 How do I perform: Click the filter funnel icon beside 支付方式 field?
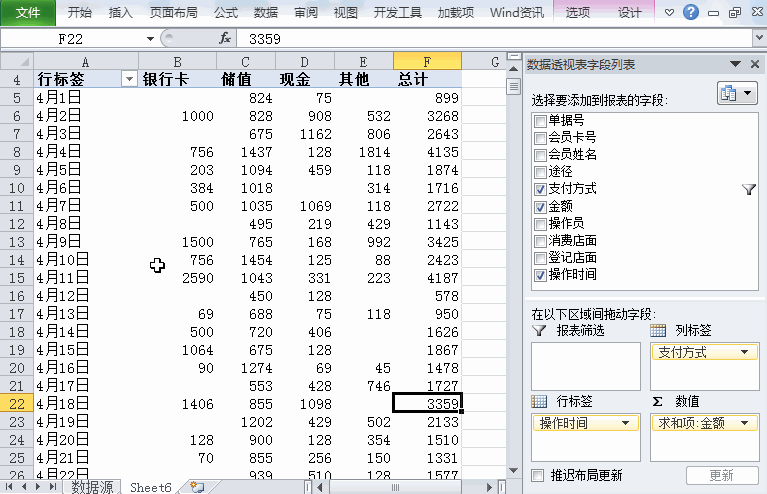(x=748, y=189)
